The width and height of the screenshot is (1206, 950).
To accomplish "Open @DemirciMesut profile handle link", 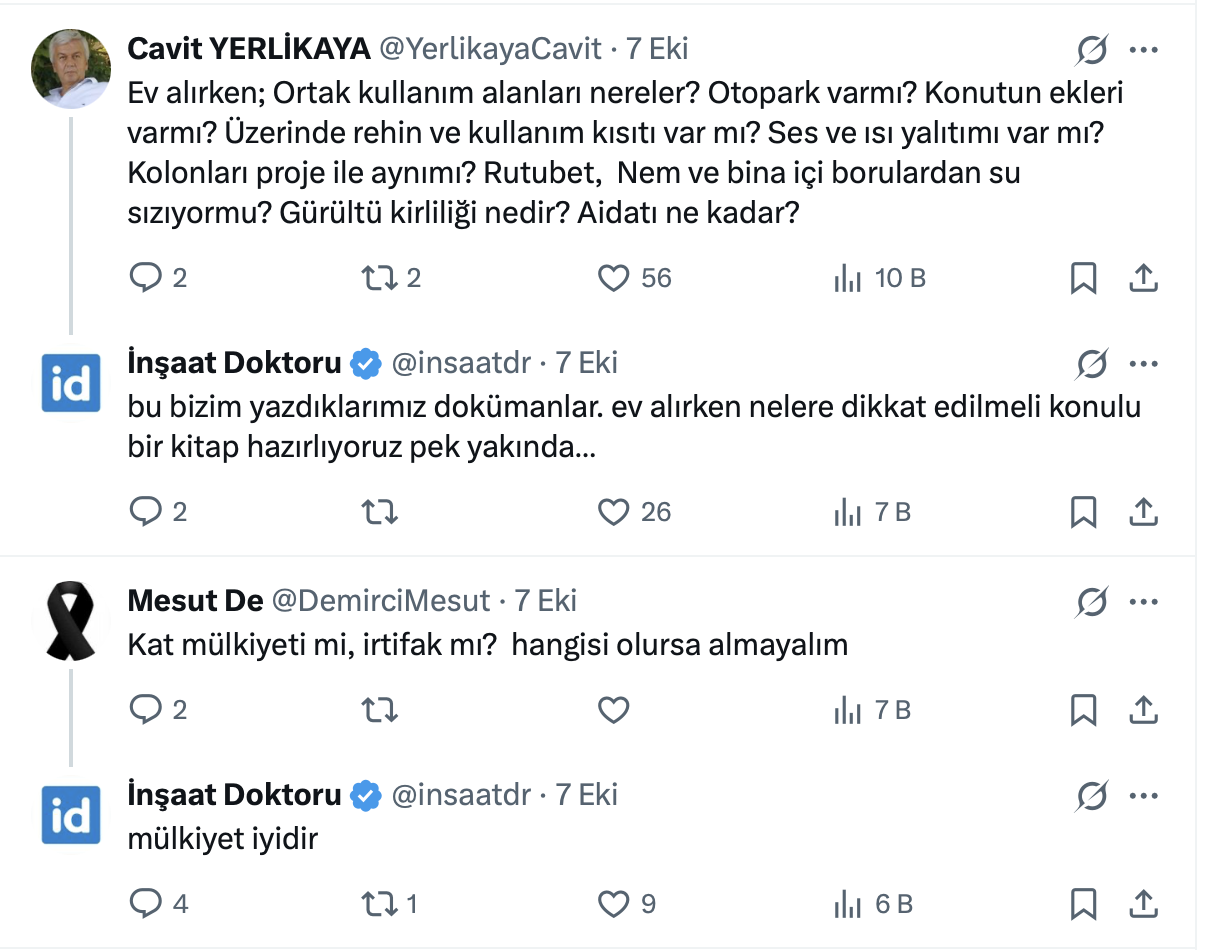I will (x=381, y=601).
